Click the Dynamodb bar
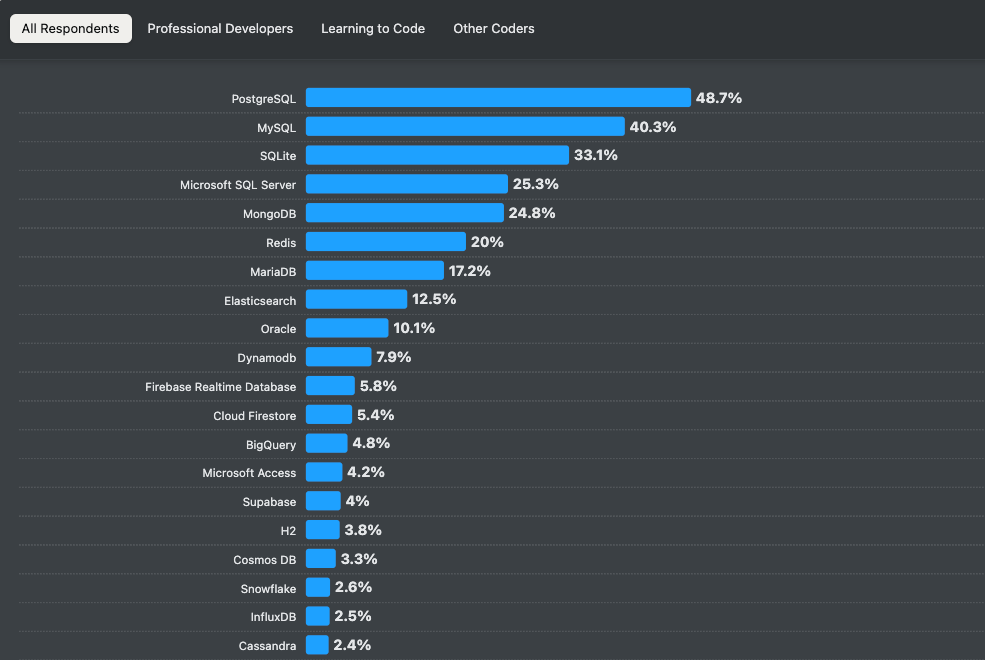The height and width of the screenshot is (660, 985). click(338, 357)
